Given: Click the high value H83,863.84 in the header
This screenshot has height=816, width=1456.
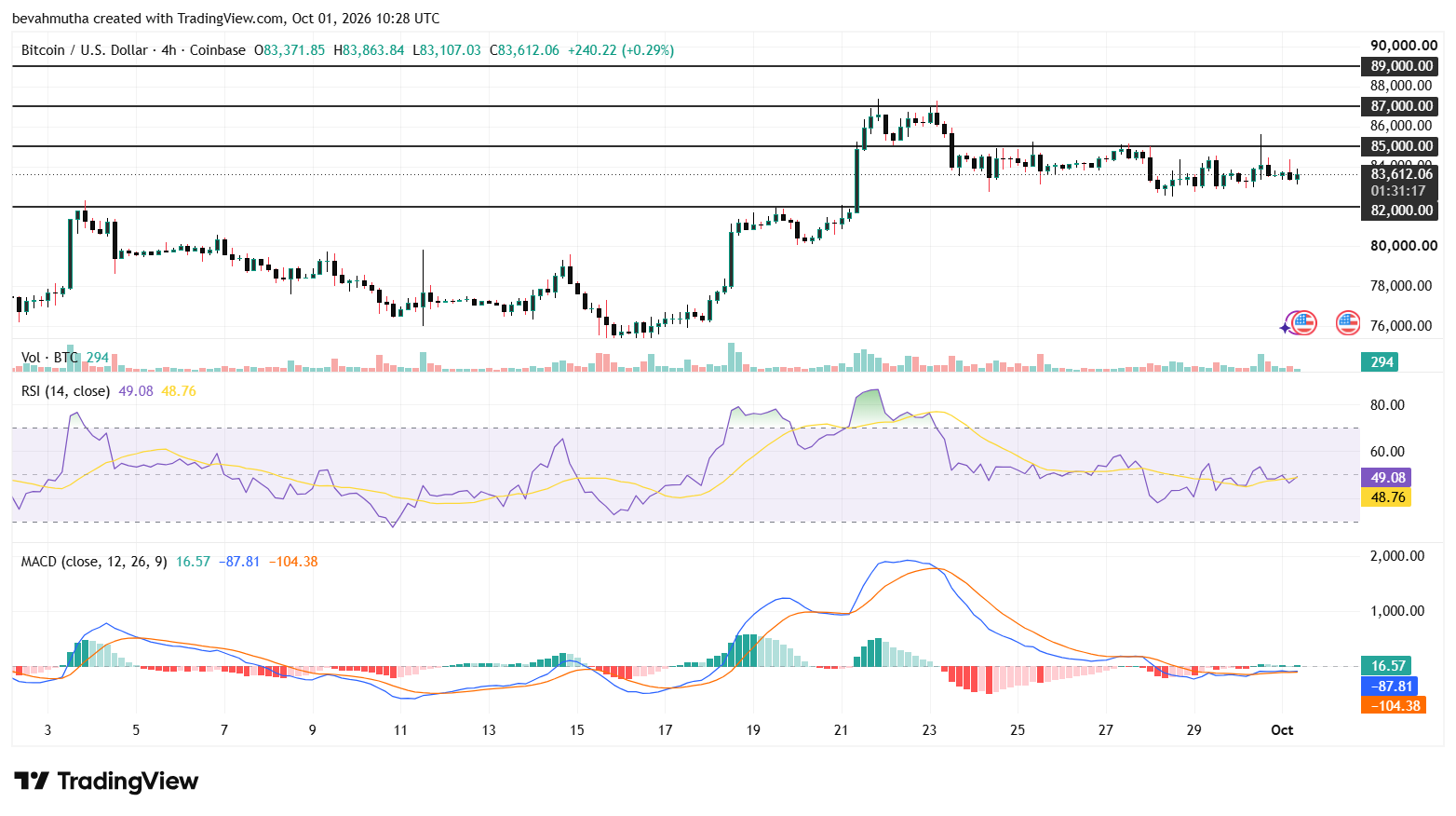Looking at the screenshot, I should [369, 50].
